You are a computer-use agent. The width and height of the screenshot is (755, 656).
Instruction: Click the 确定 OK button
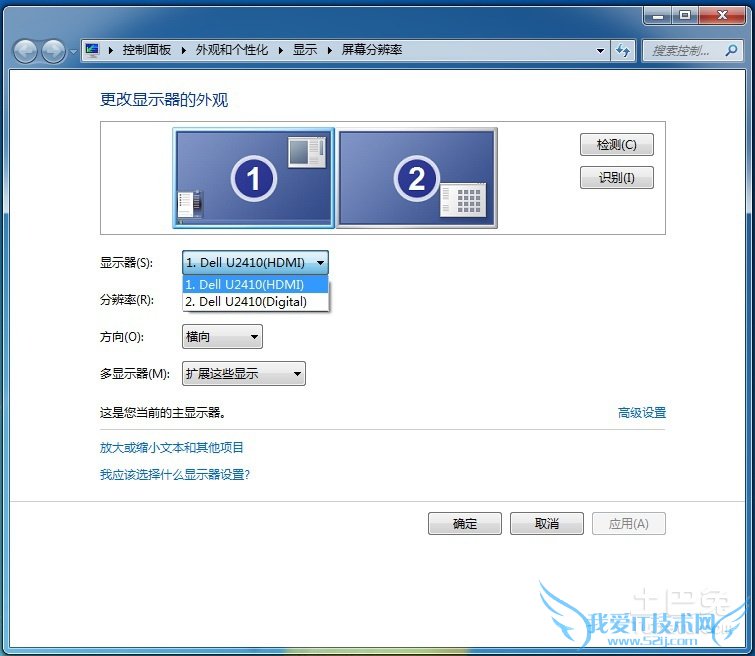(465, 524)
